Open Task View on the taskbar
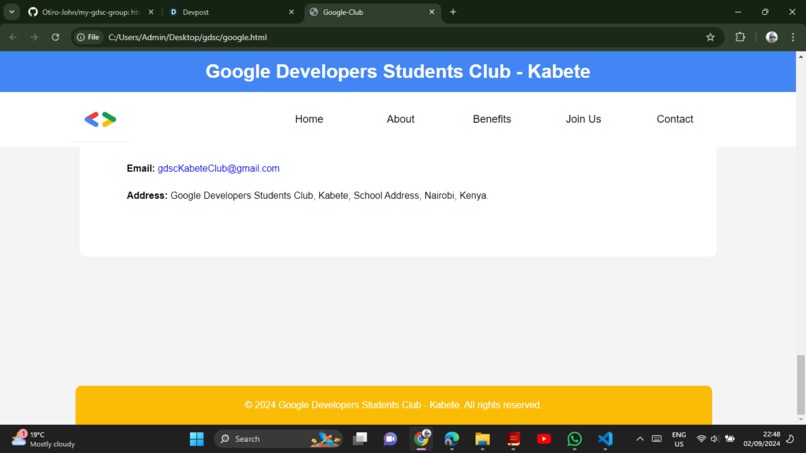Viewport: 806px width, 453px height. (x=360, y=439)
